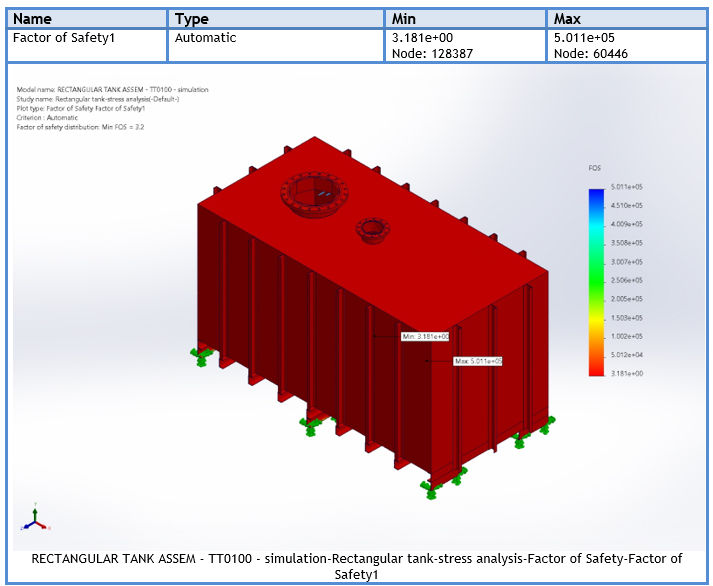Click legend value 2.506e+05

coord(627,280)
